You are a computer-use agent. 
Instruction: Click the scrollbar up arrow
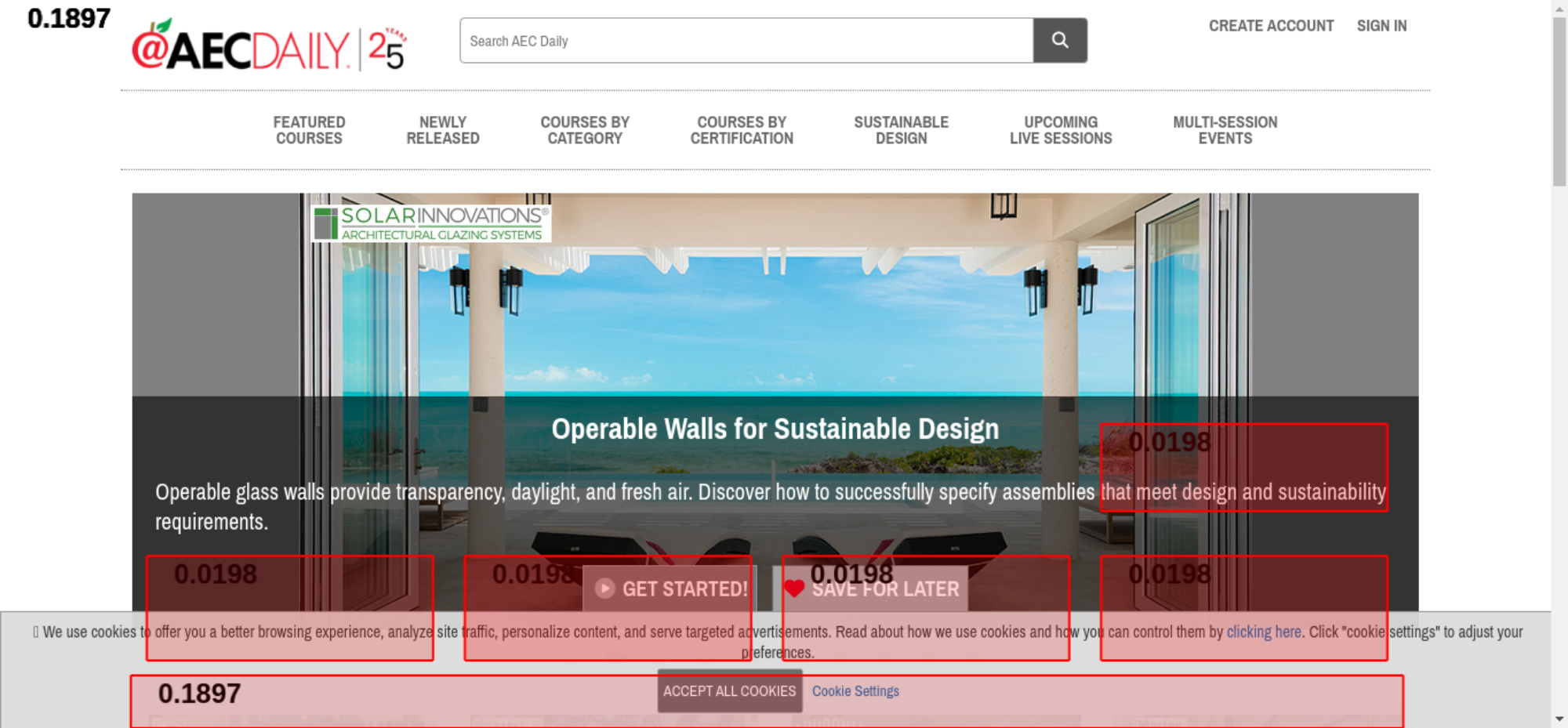pyautogui.click(x=1559, y=7)
